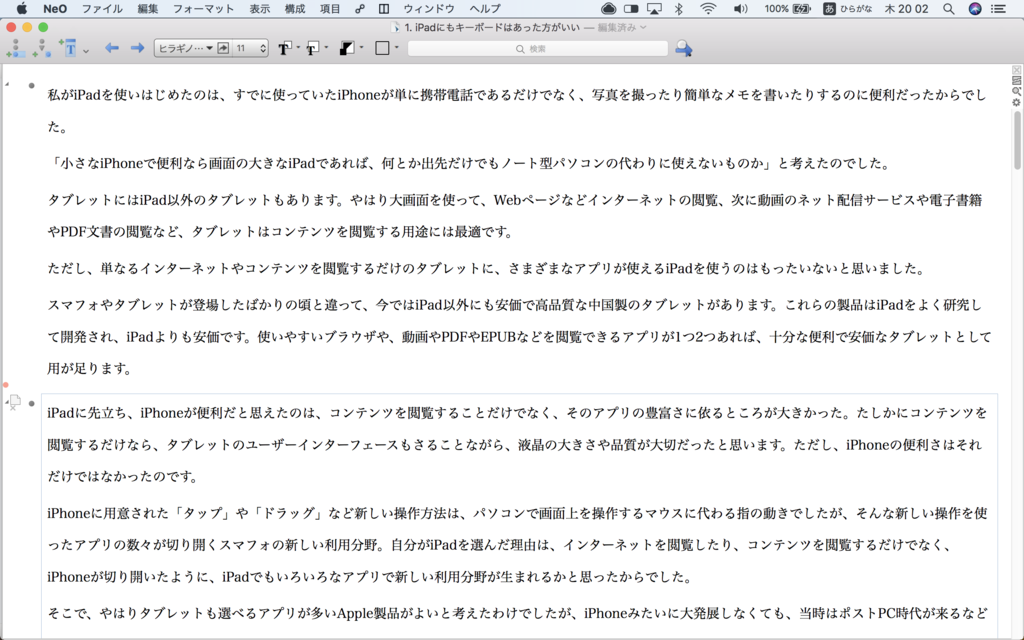Image resolution: width=1024 pixels, height=640 pixels.
Task: Click the document proxy icon in title bar
Action: [x=395, y=27]
